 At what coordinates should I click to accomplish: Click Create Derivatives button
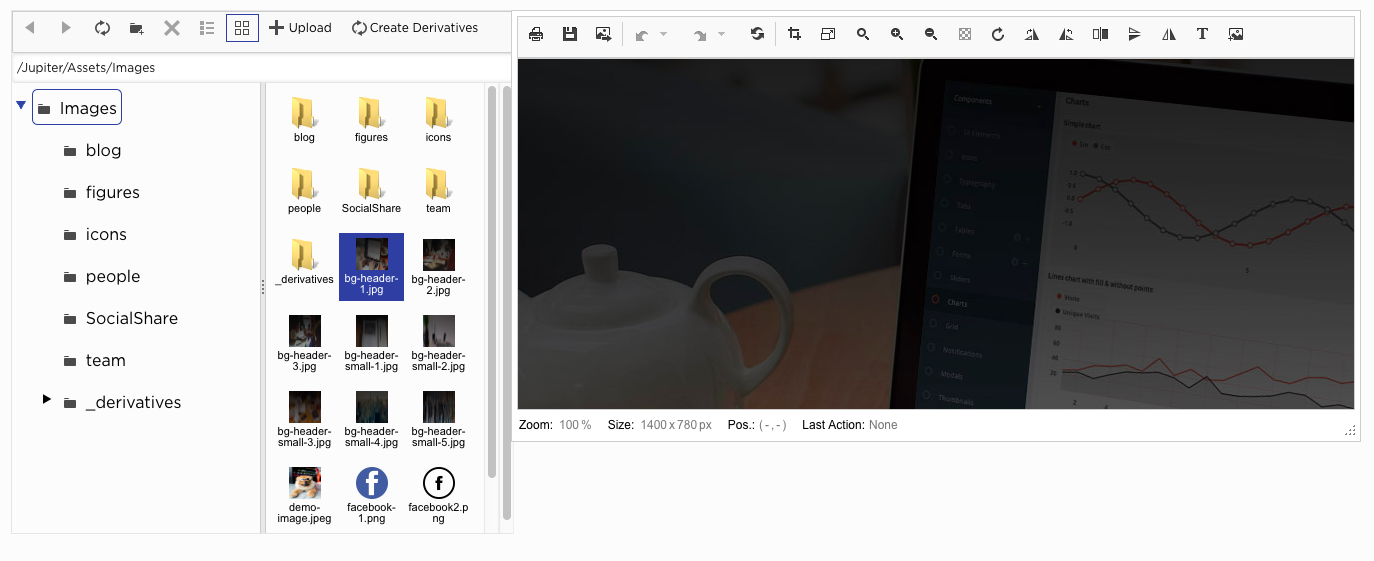pos(415,28)
